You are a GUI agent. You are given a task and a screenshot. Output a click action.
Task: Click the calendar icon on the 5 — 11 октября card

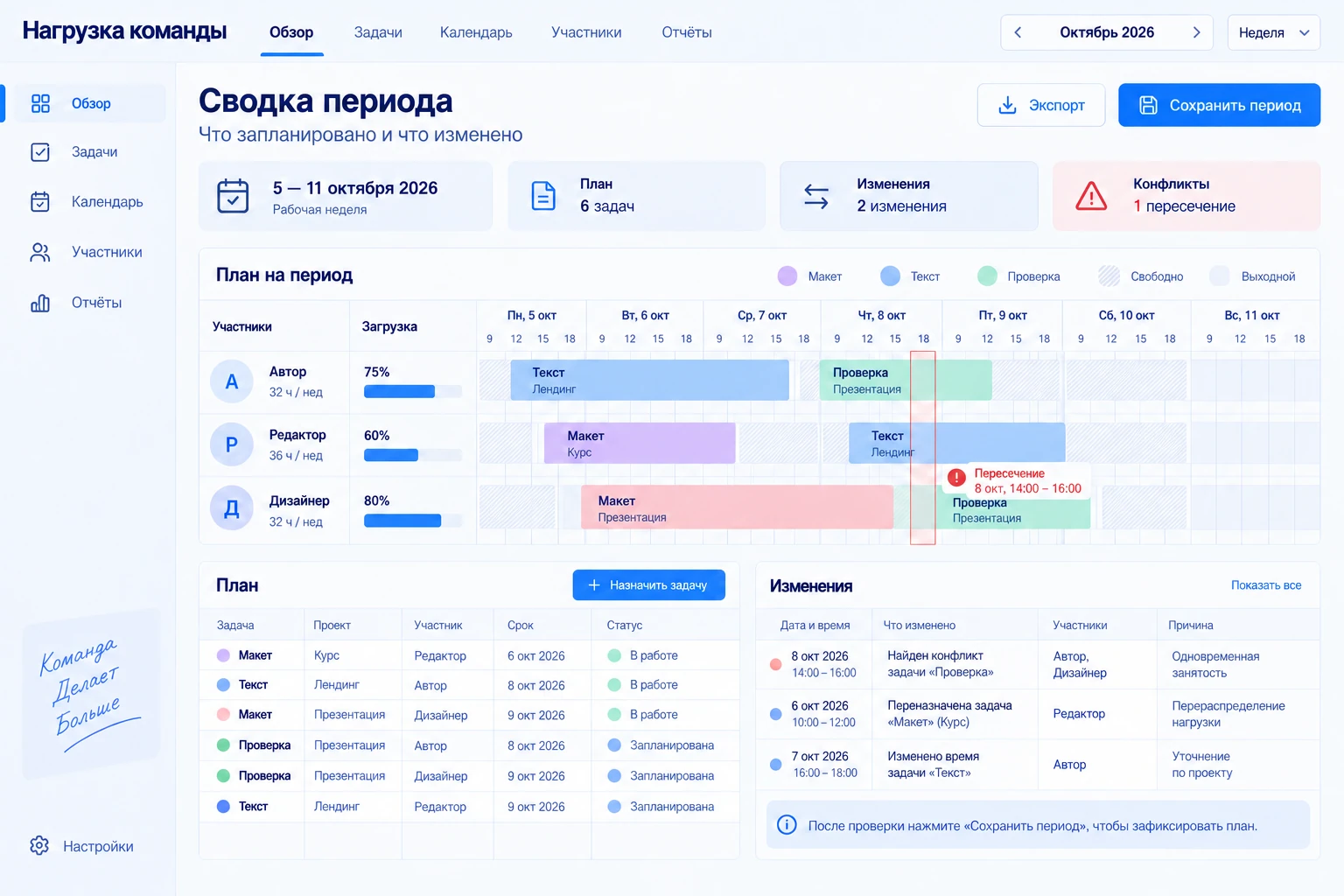tap(233, 196)
